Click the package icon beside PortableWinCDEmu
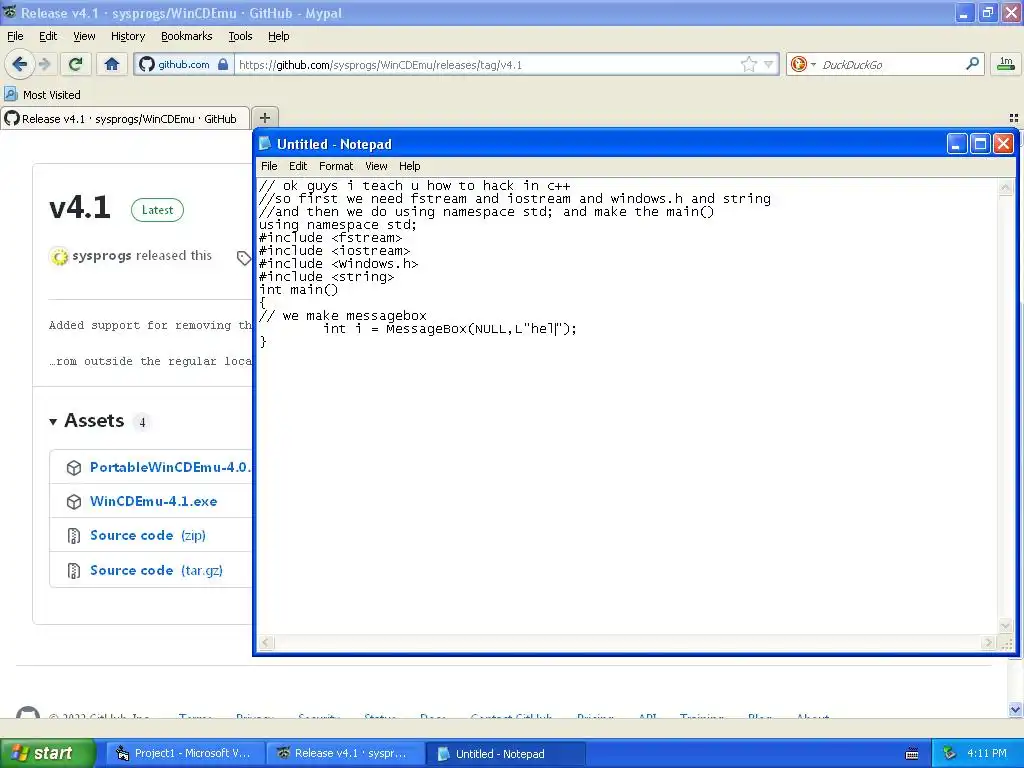 [74, 468]
